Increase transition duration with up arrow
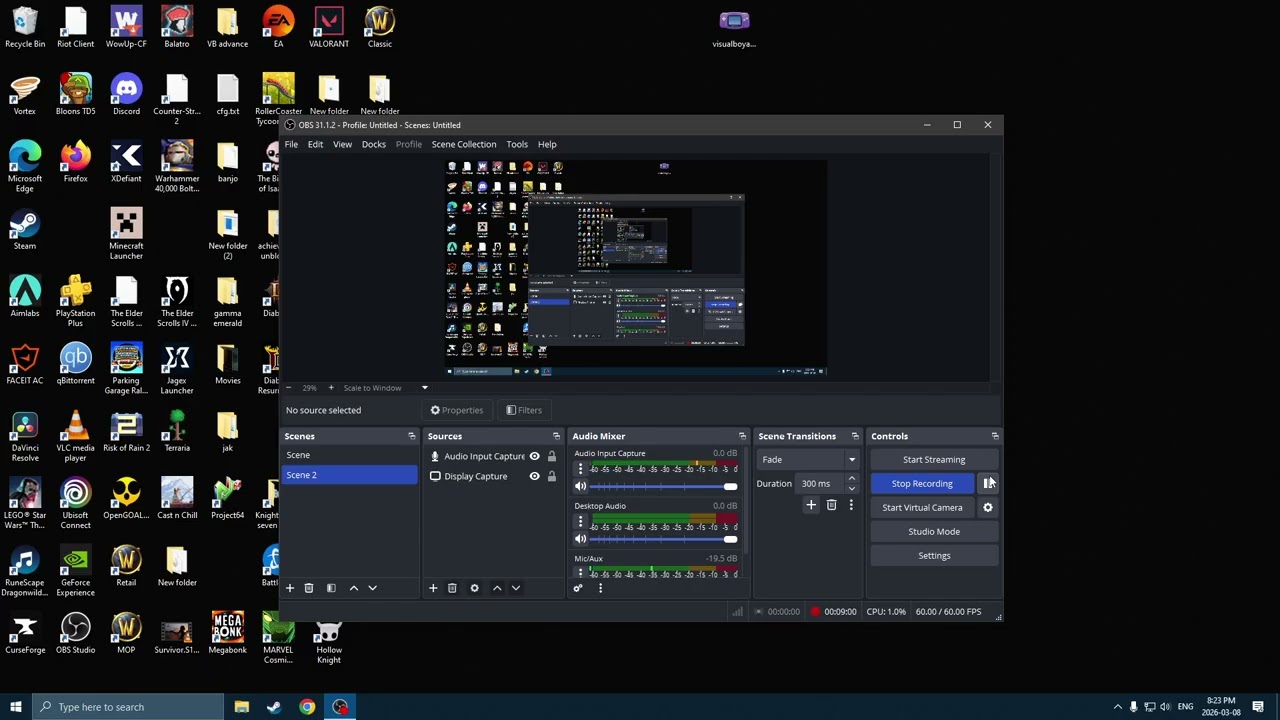 click(851, 479)
